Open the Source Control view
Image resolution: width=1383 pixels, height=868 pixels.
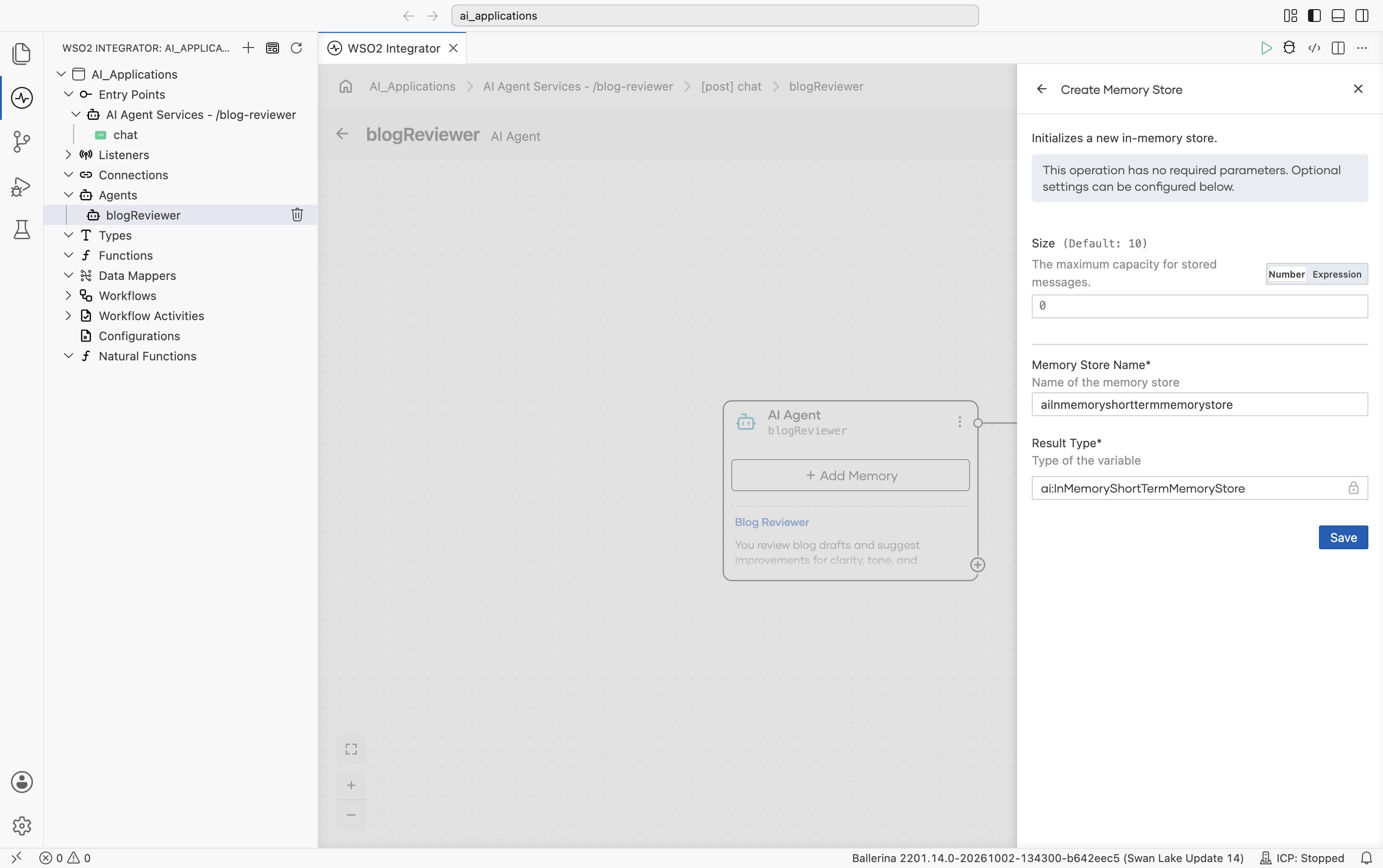coord(22,142)
